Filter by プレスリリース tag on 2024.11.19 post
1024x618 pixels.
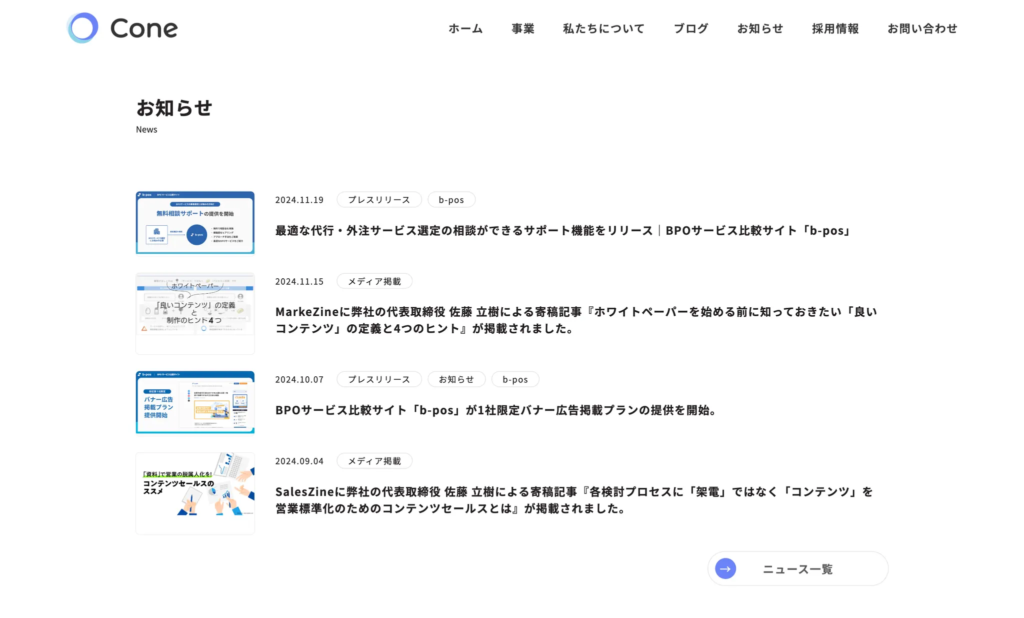tap(379, 199)
